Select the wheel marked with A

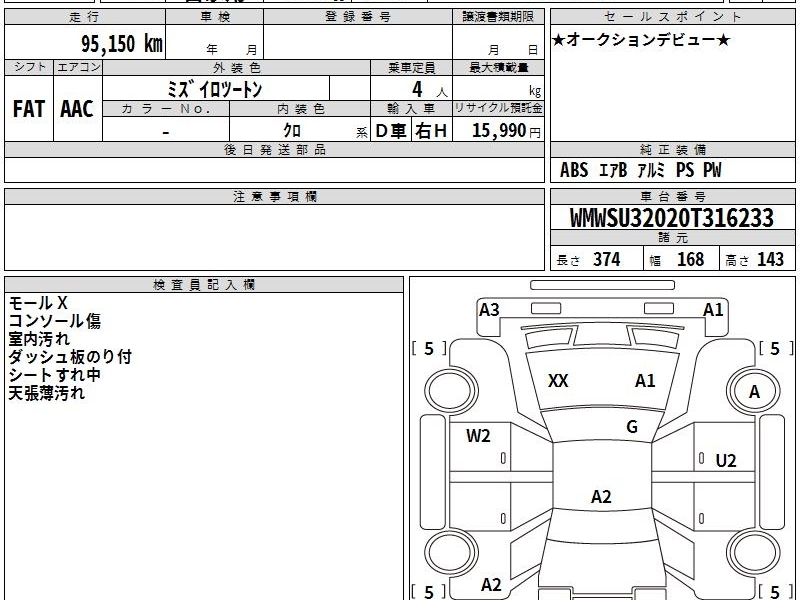click(x=754, y=391)
